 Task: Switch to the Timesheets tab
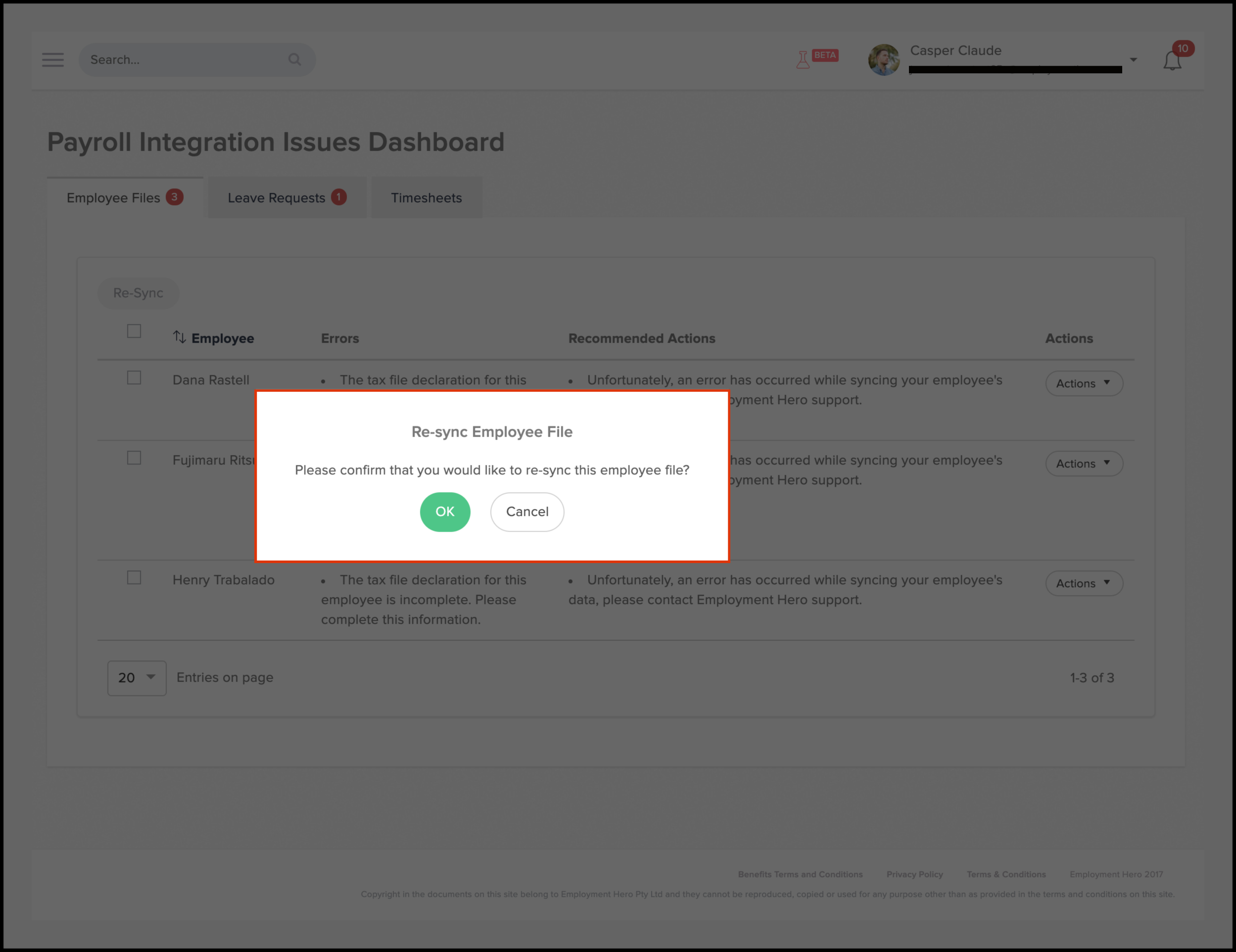[x=426, y=197]
